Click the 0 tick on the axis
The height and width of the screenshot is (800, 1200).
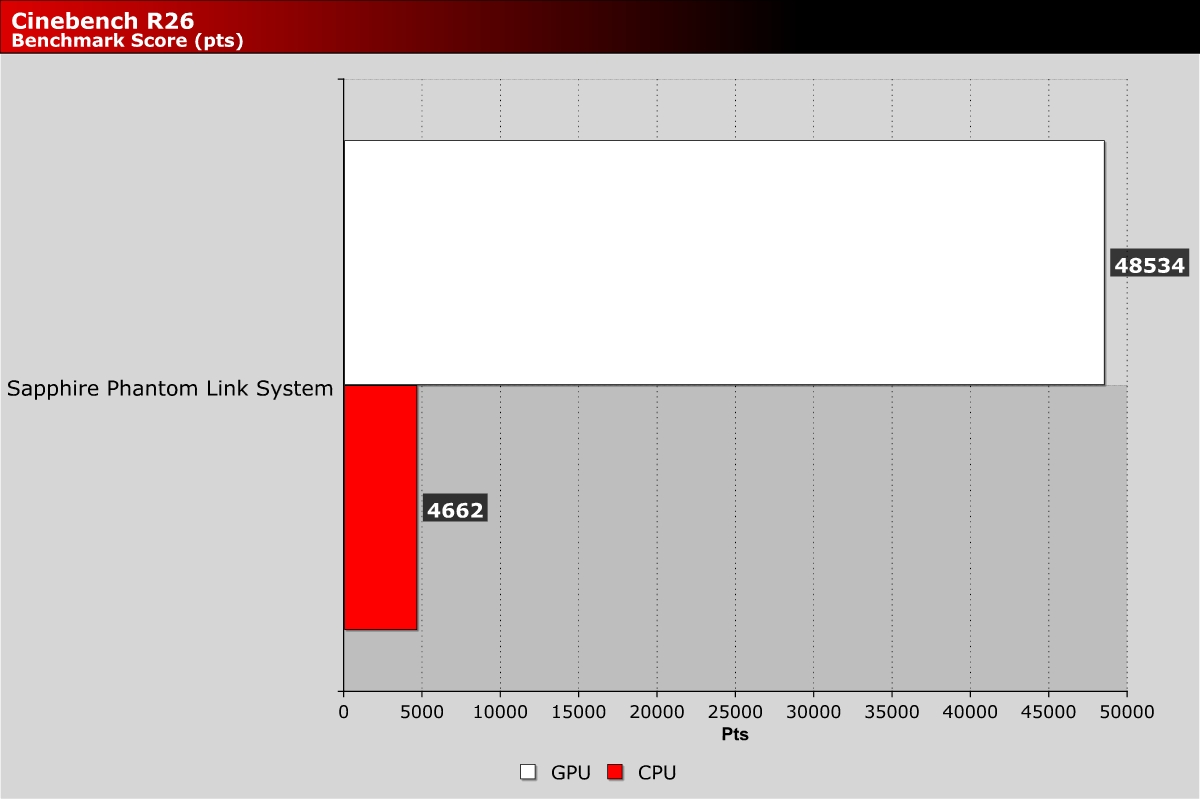tap(344, 711)
